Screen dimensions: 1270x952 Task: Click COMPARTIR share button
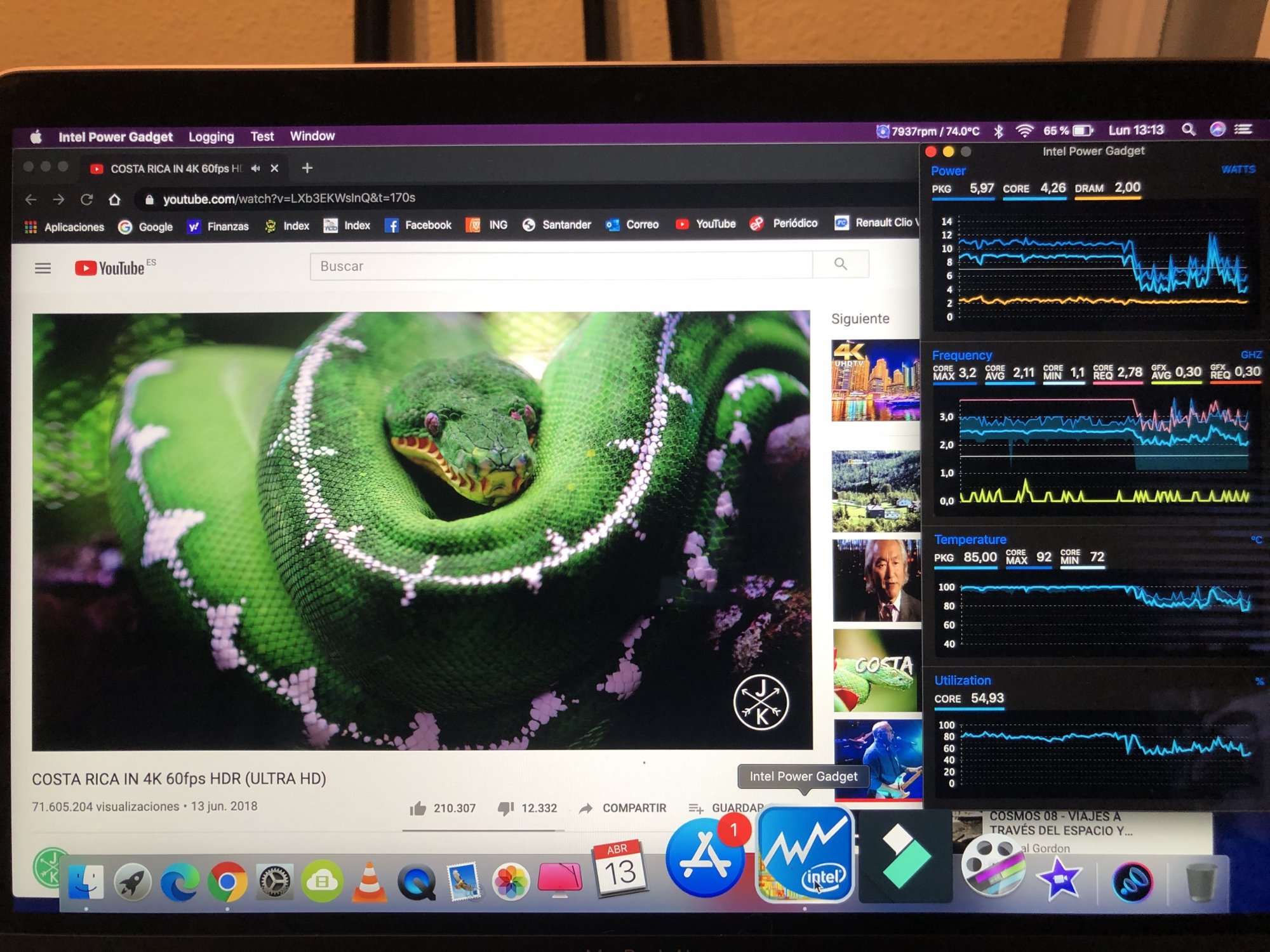pos(633,808)
